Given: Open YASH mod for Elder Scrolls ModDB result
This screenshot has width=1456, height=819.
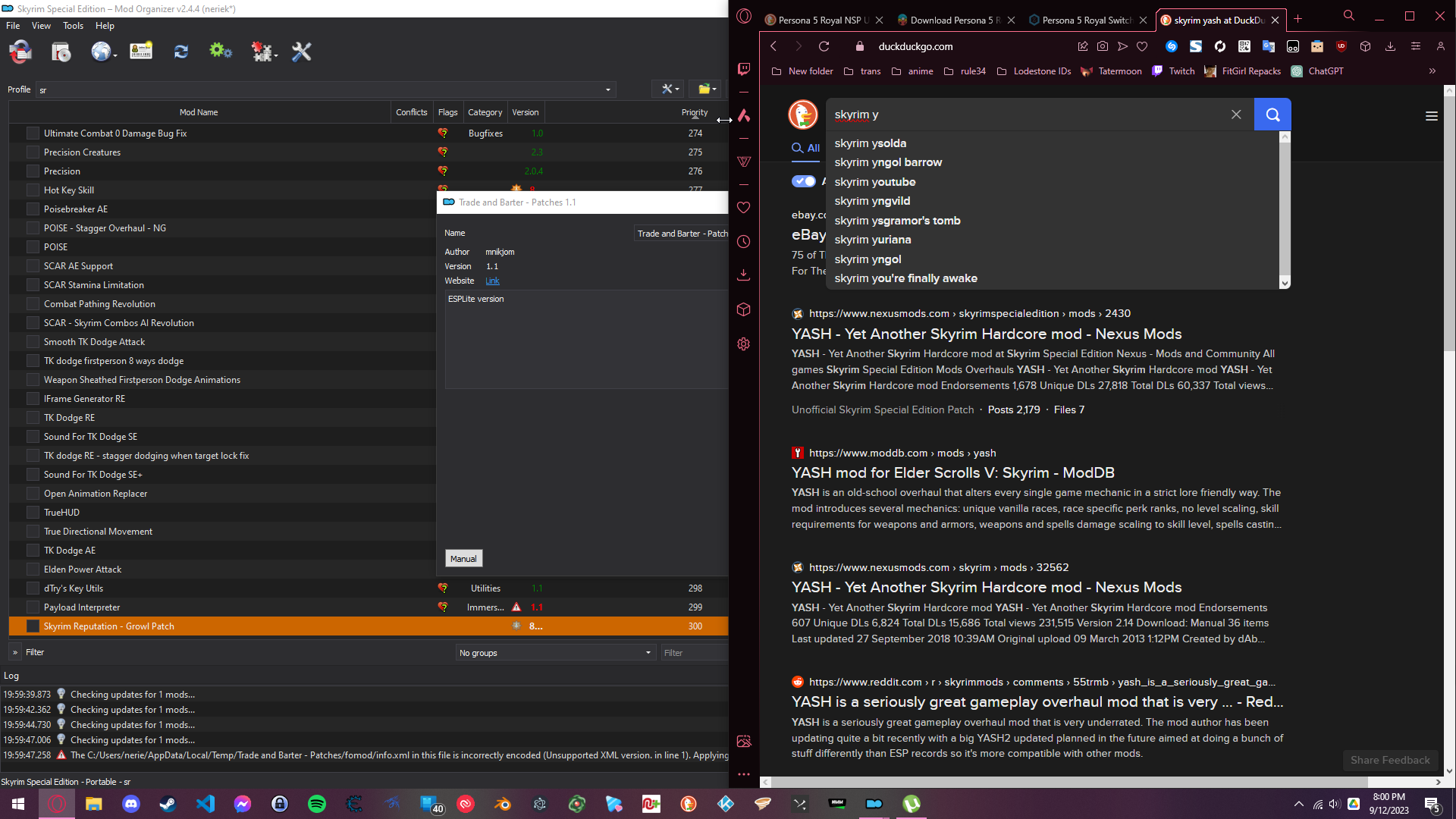Looking at the screenshot, I should tap(952, 472).
